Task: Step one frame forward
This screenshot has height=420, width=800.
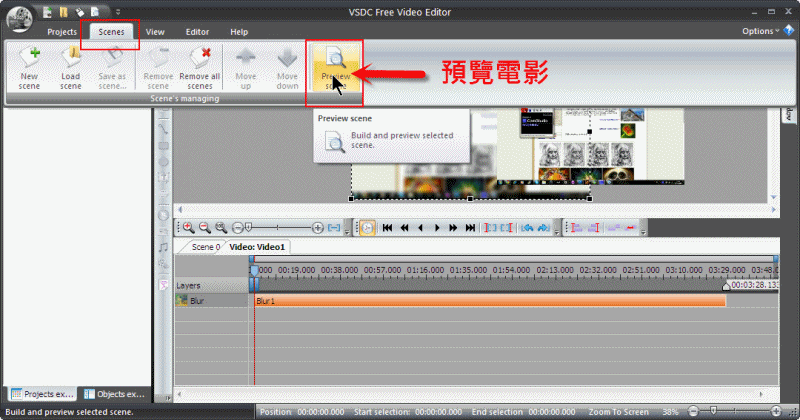Action: (x=437, y=228)
